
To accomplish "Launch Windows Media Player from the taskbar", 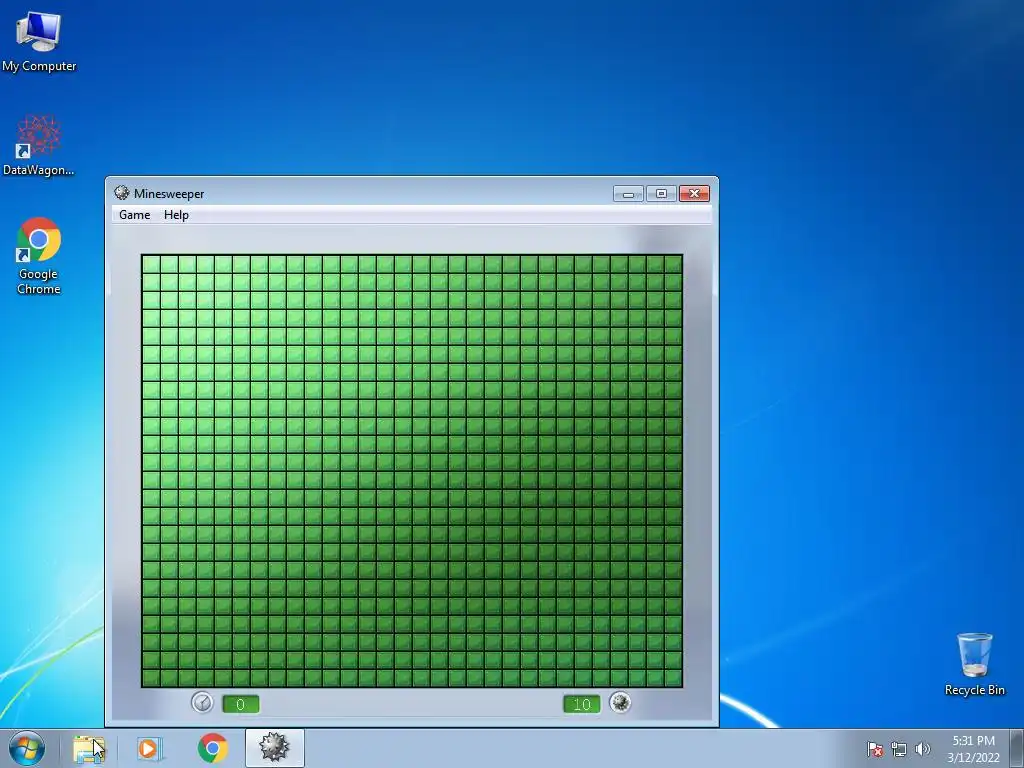I will coord(150,748).
